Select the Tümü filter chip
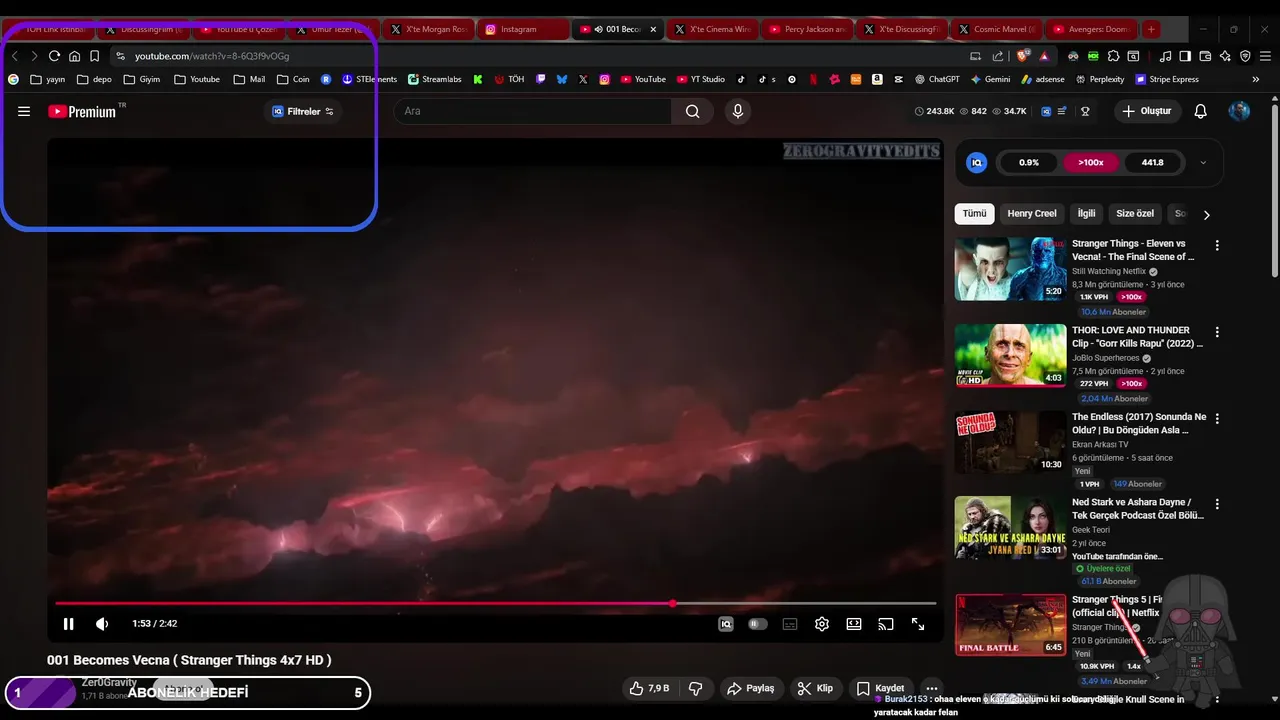 pyautogui.click(x=974, y=213)
